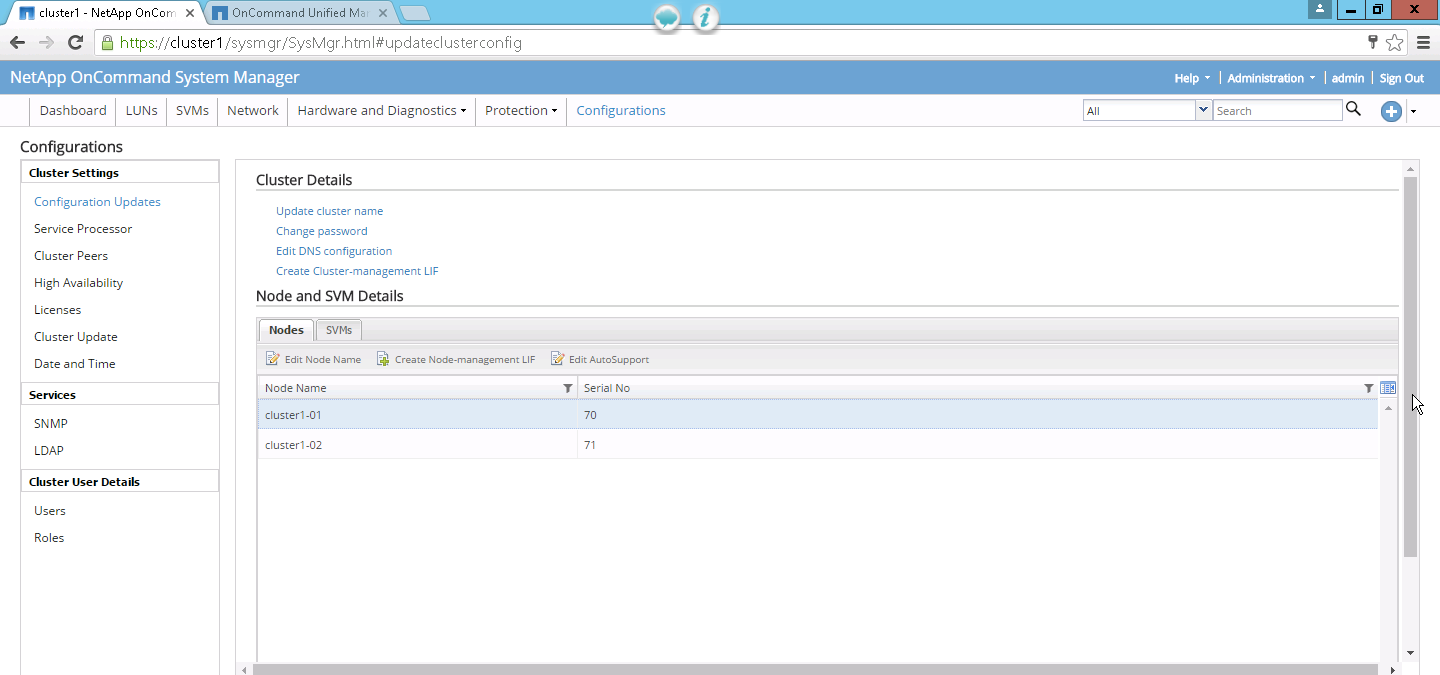1440x675 pixels.
Task: Filter the Serial No column
Action: 1369,388
